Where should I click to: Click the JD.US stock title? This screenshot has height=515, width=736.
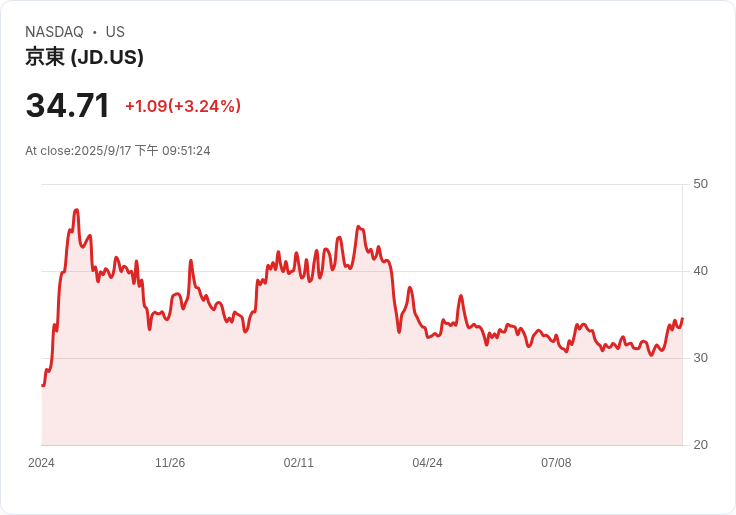pos(84,57)
